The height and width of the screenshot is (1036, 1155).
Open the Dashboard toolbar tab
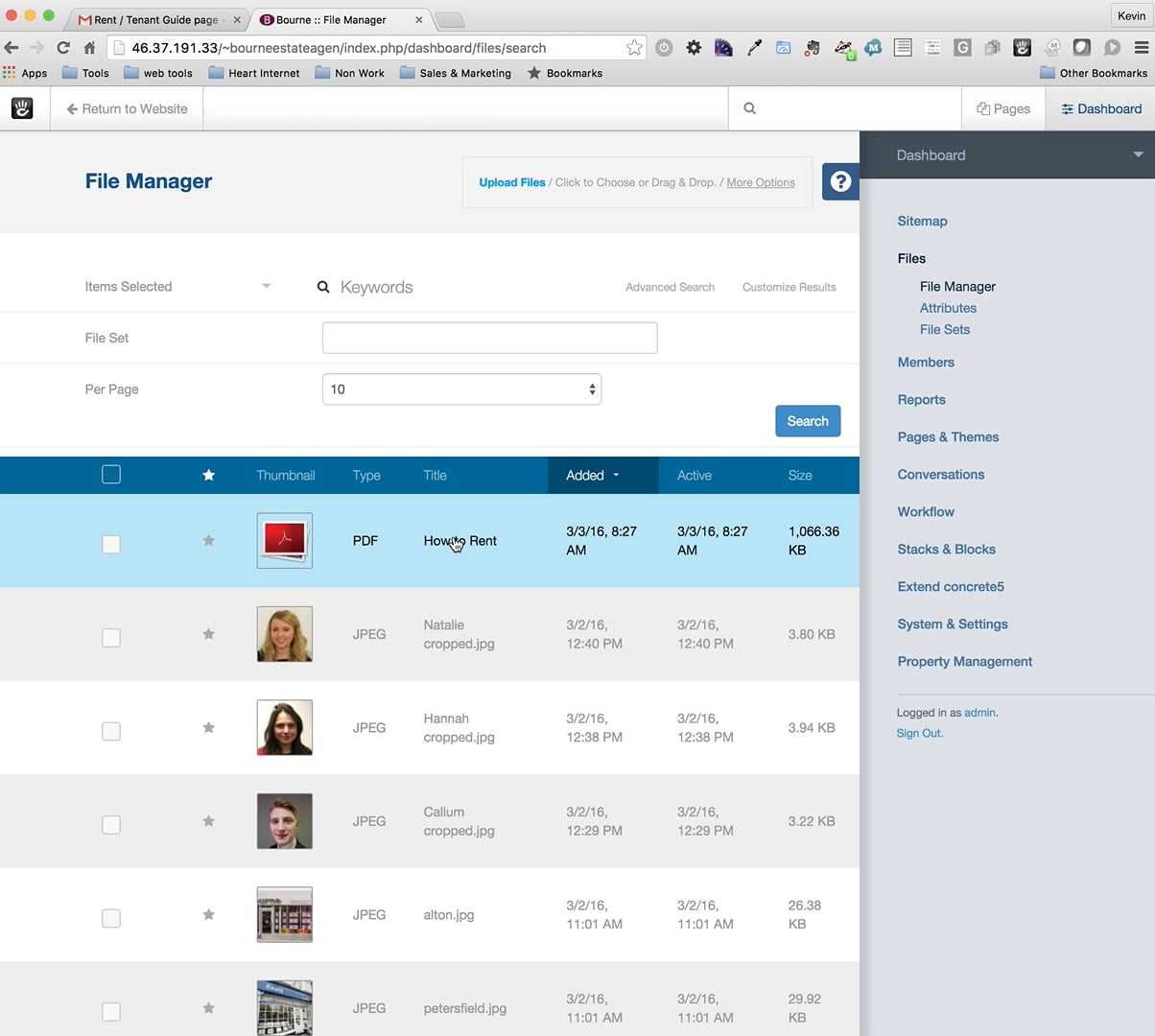tap(1101, 108)
